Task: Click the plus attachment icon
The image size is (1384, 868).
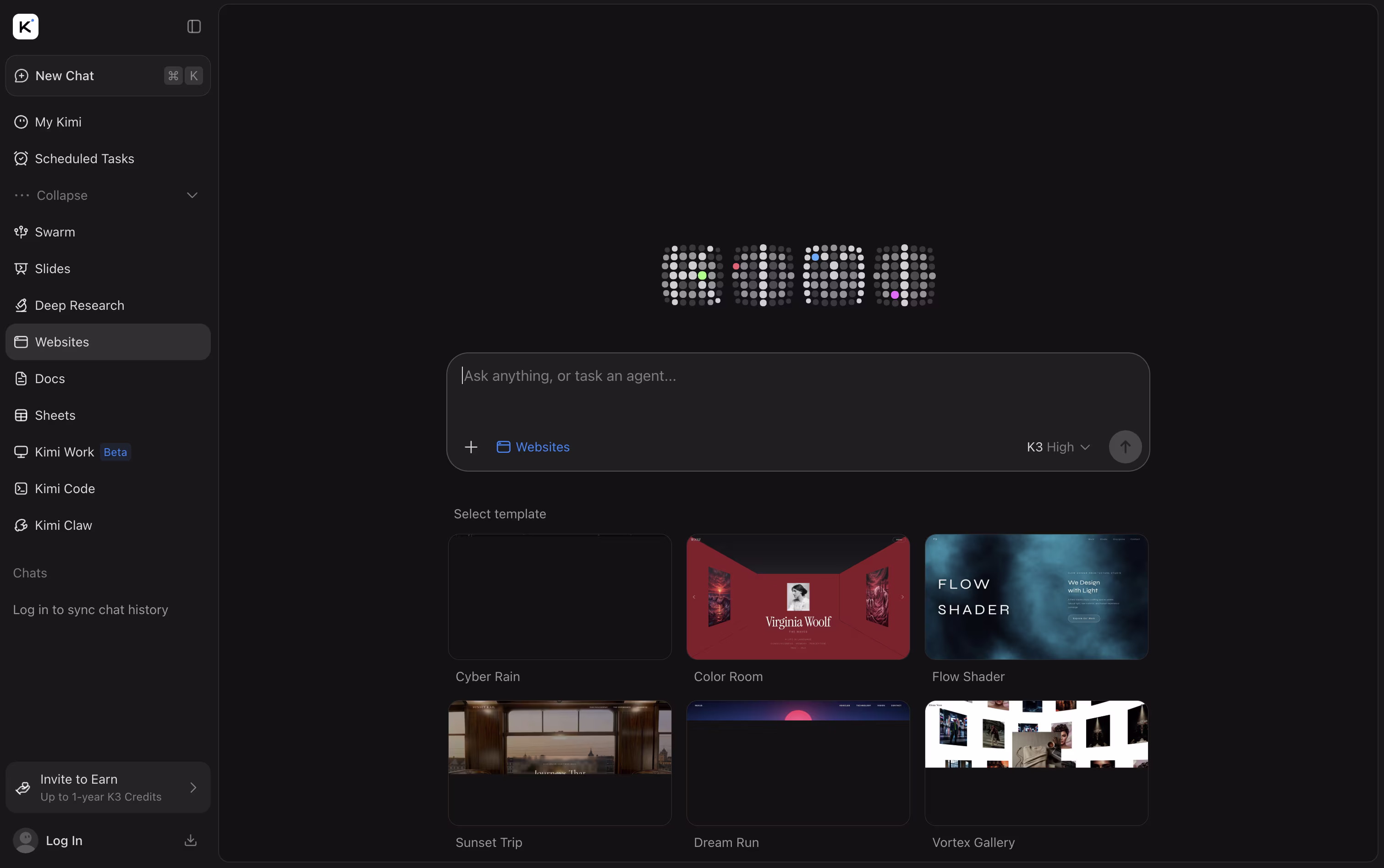Action: 471,447
